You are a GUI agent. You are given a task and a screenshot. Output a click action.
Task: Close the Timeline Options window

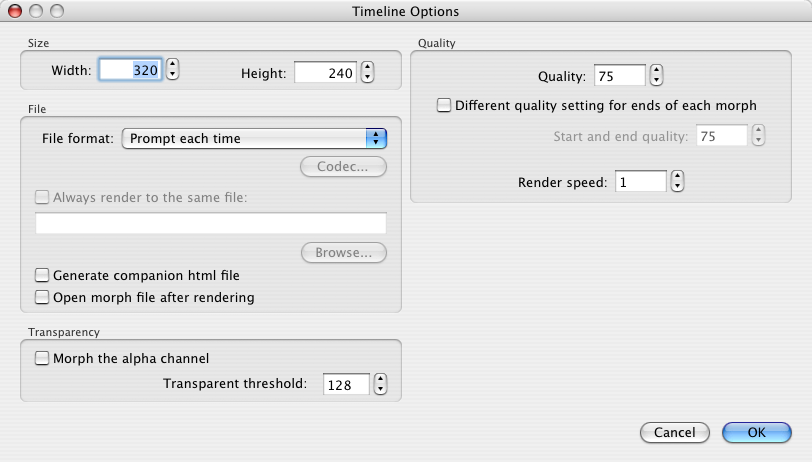pos(15,11)
